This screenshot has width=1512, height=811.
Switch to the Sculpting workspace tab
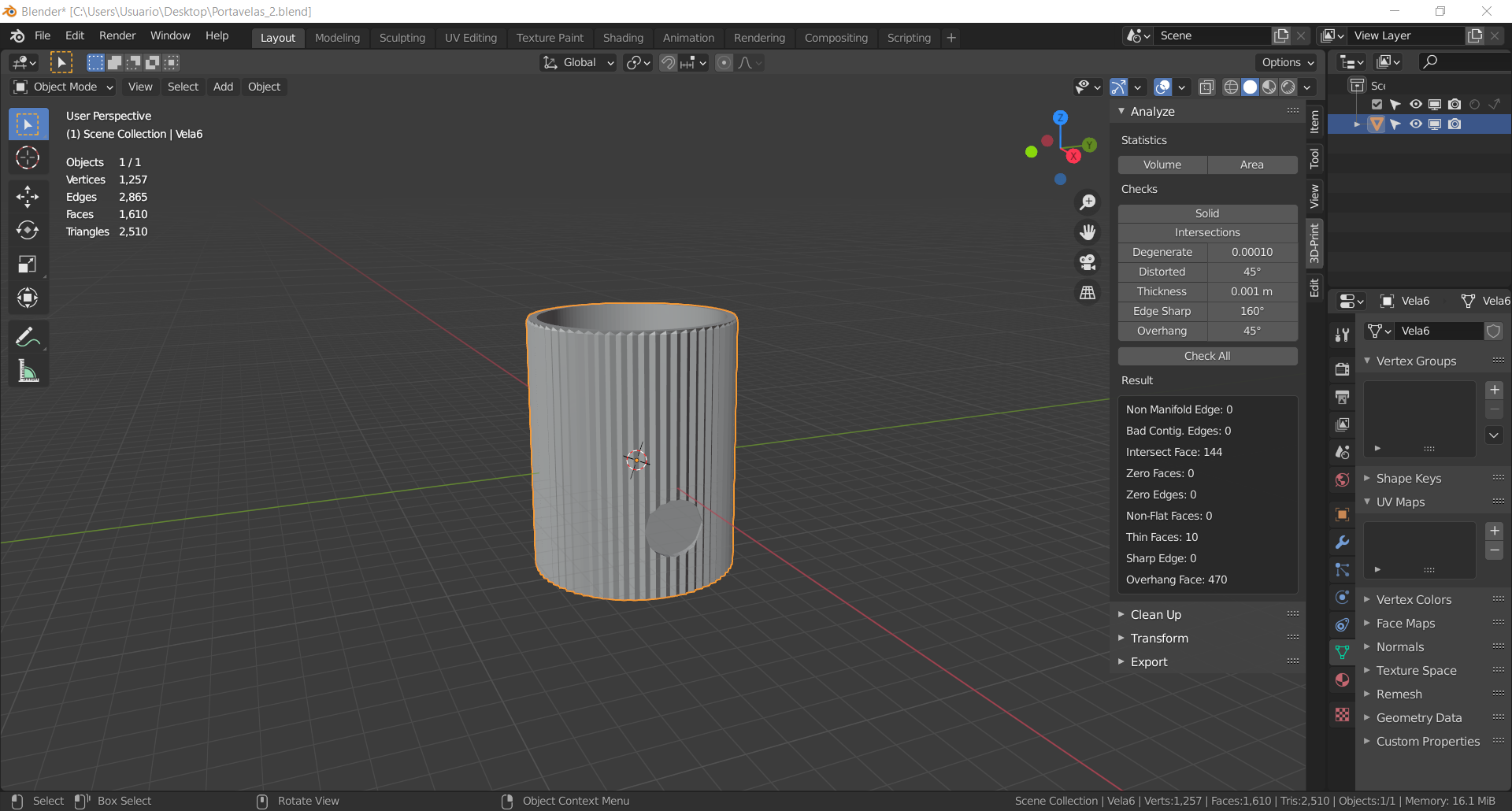pos(402,38)
